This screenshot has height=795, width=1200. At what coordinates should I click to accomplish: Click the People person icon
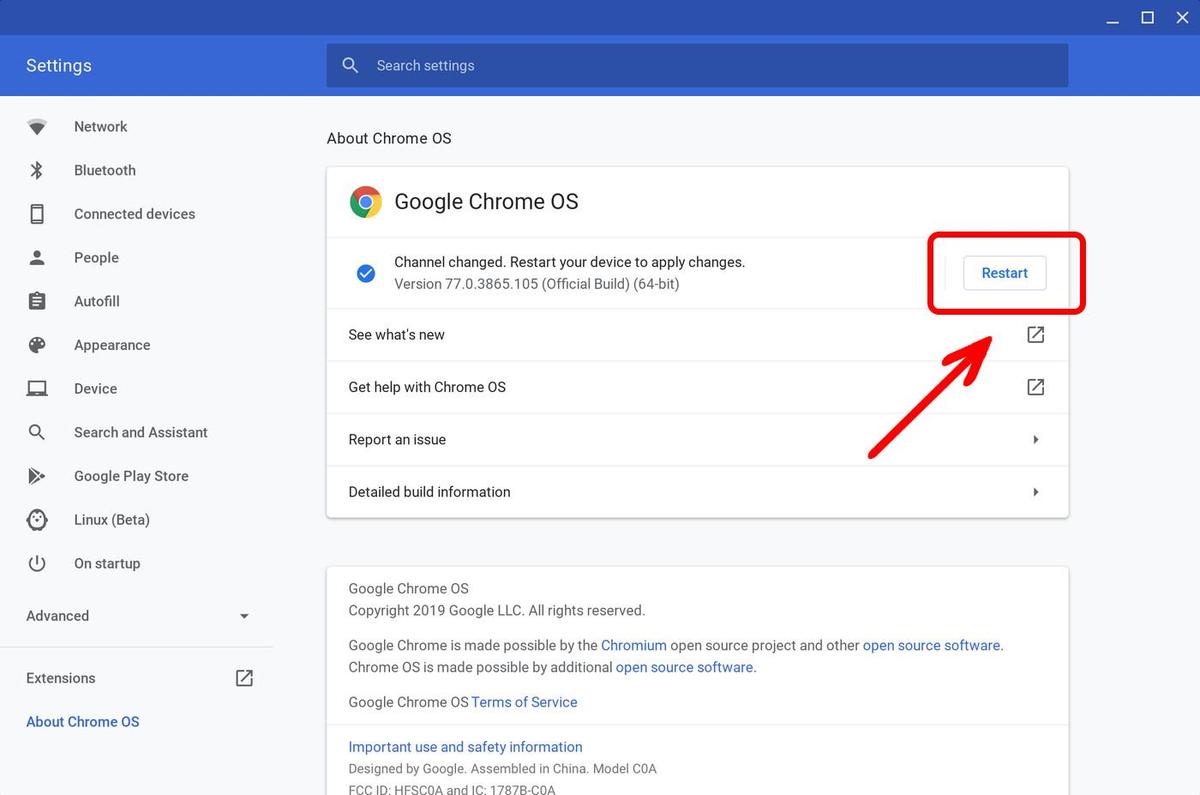click(x=37, y=258)
